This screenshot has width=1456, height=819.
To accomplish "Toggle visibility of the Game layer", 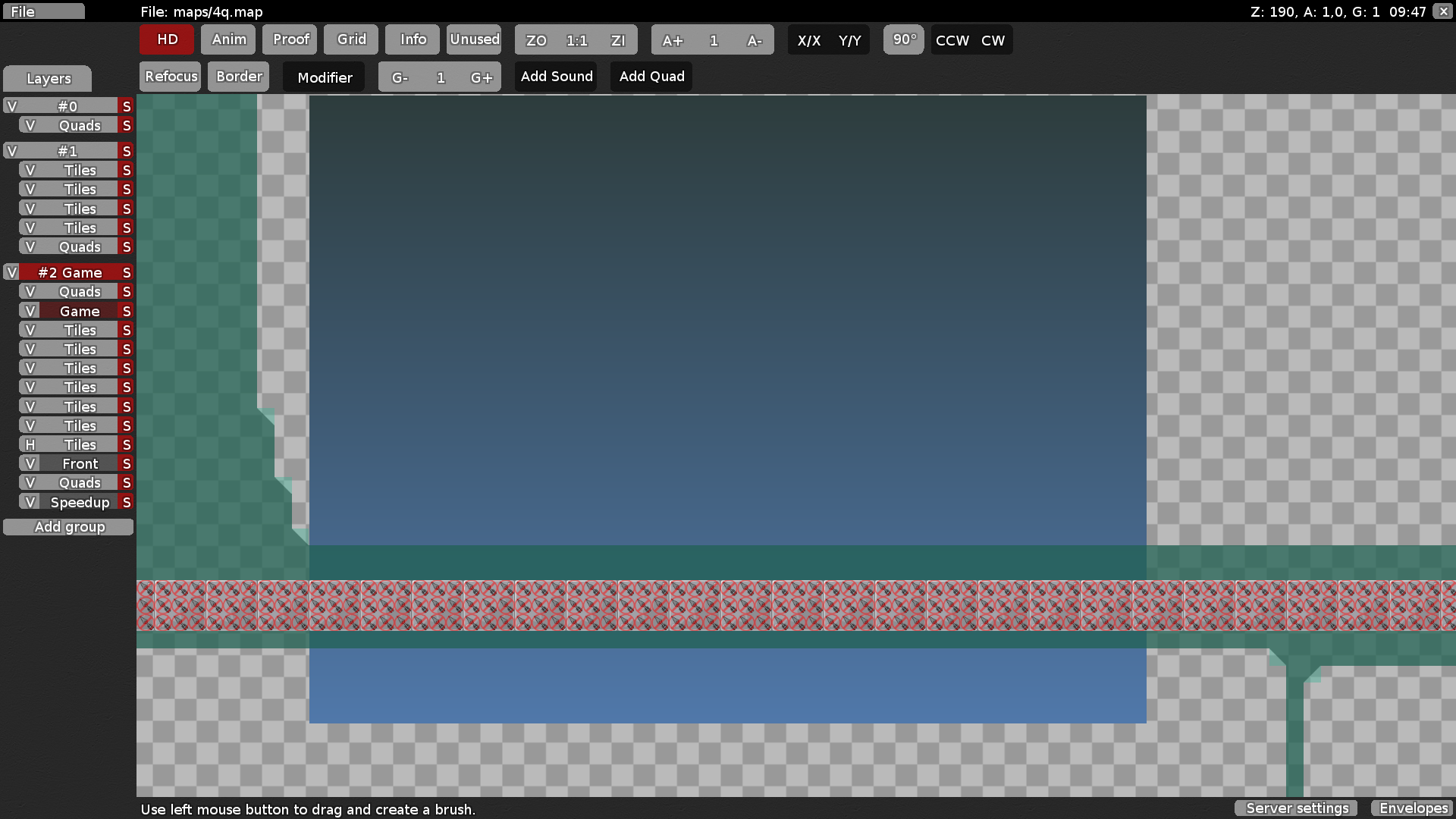I will tap(30, 311).
